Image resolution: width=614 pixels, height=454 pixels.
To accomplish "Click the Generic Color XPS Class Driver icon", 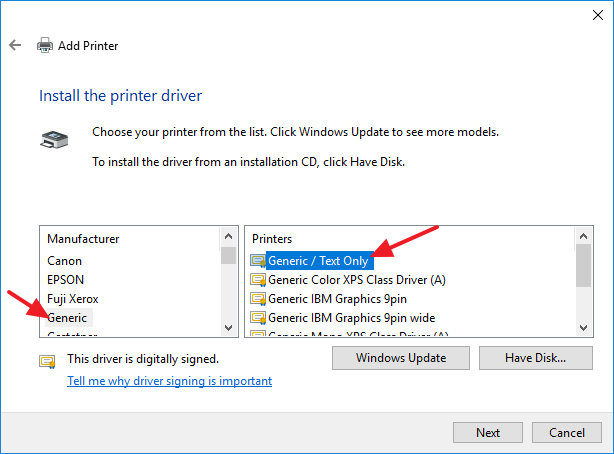I will point(258,280).
